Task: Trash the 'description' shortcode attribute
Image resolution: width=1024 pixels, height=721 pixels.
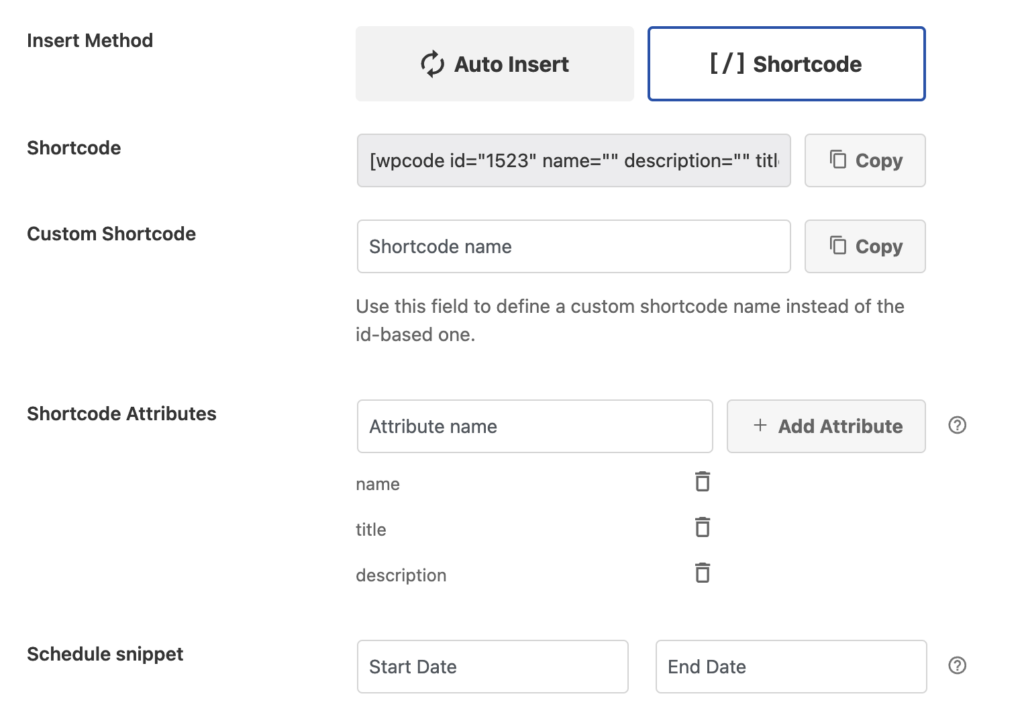Action: tap(702, 574)
